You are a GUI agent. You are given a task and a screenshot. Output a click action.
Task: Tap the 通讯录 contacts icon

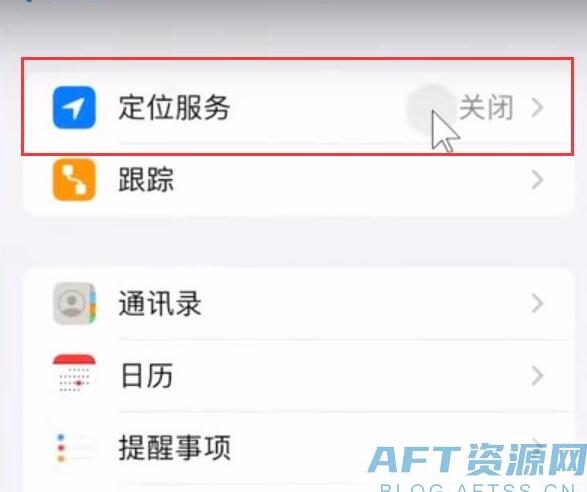pyautogui.click(x=74, y=303)
